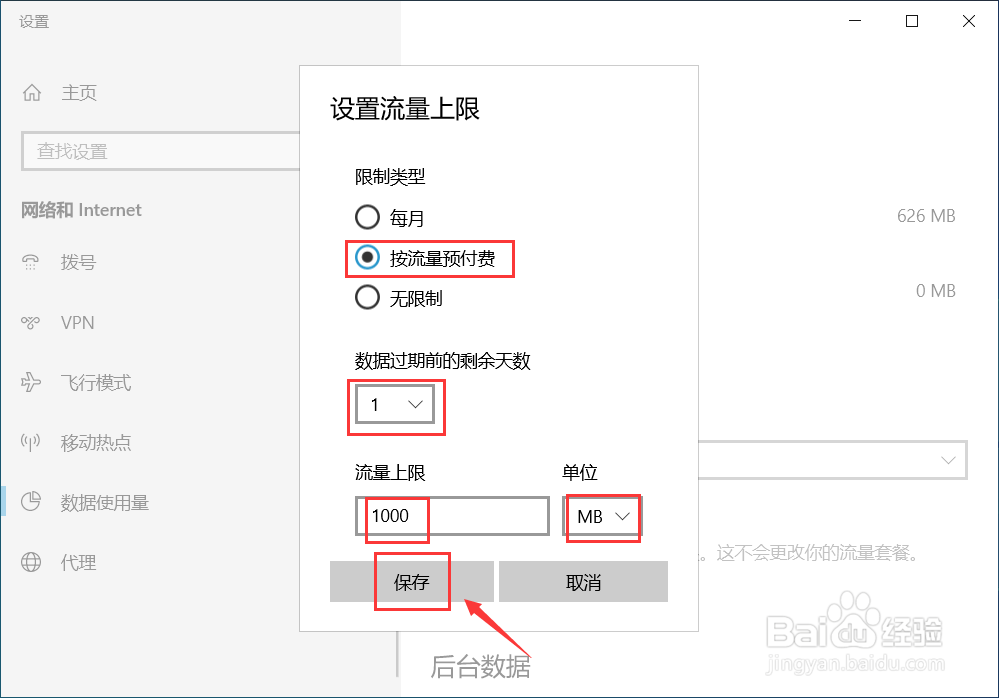Choose the 无限制 radio button
The width and height of the screenshot is (999, 698).
click(367, 297)
